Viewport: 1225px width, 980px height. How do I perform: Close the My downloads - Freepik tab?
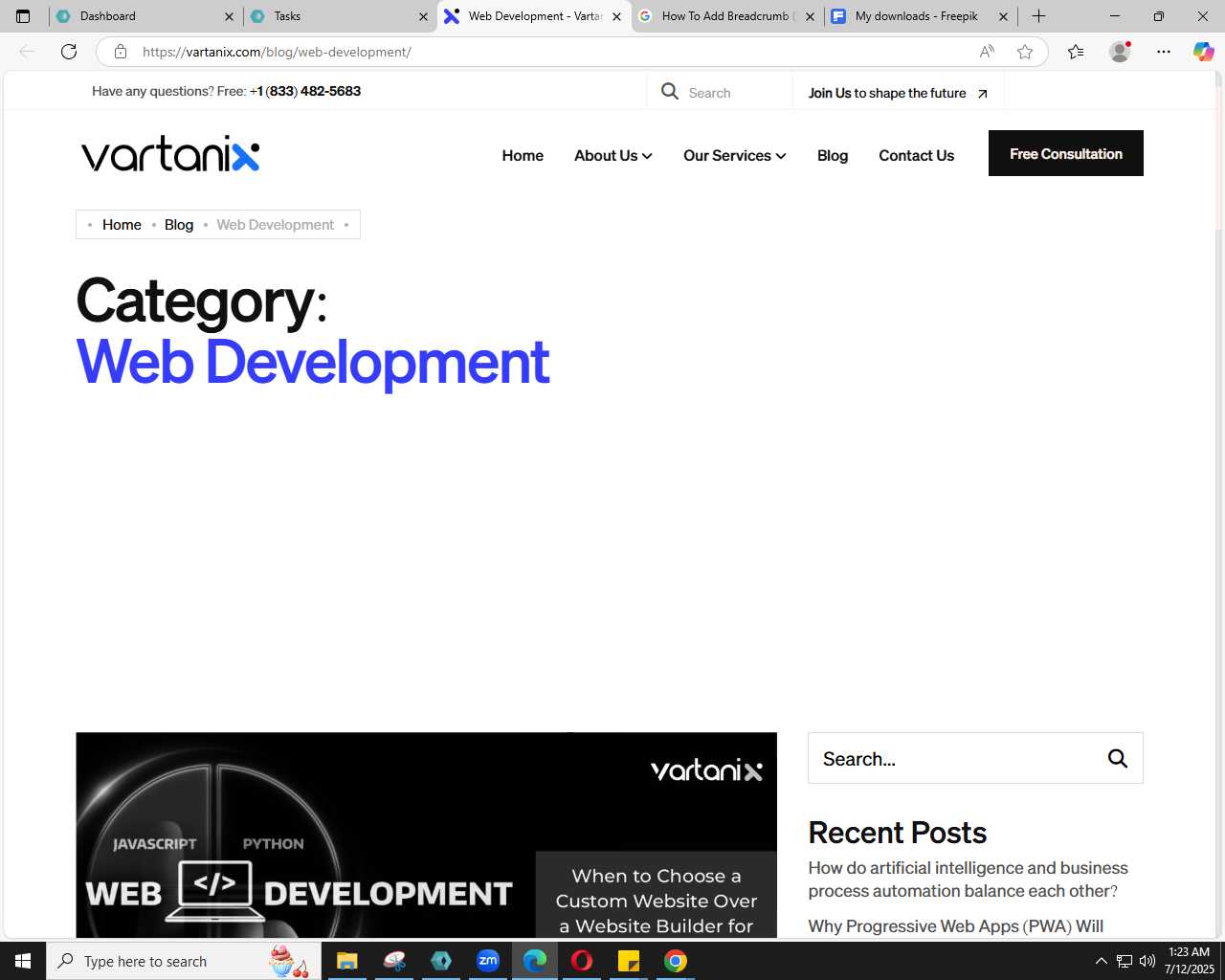(1003, 16)
